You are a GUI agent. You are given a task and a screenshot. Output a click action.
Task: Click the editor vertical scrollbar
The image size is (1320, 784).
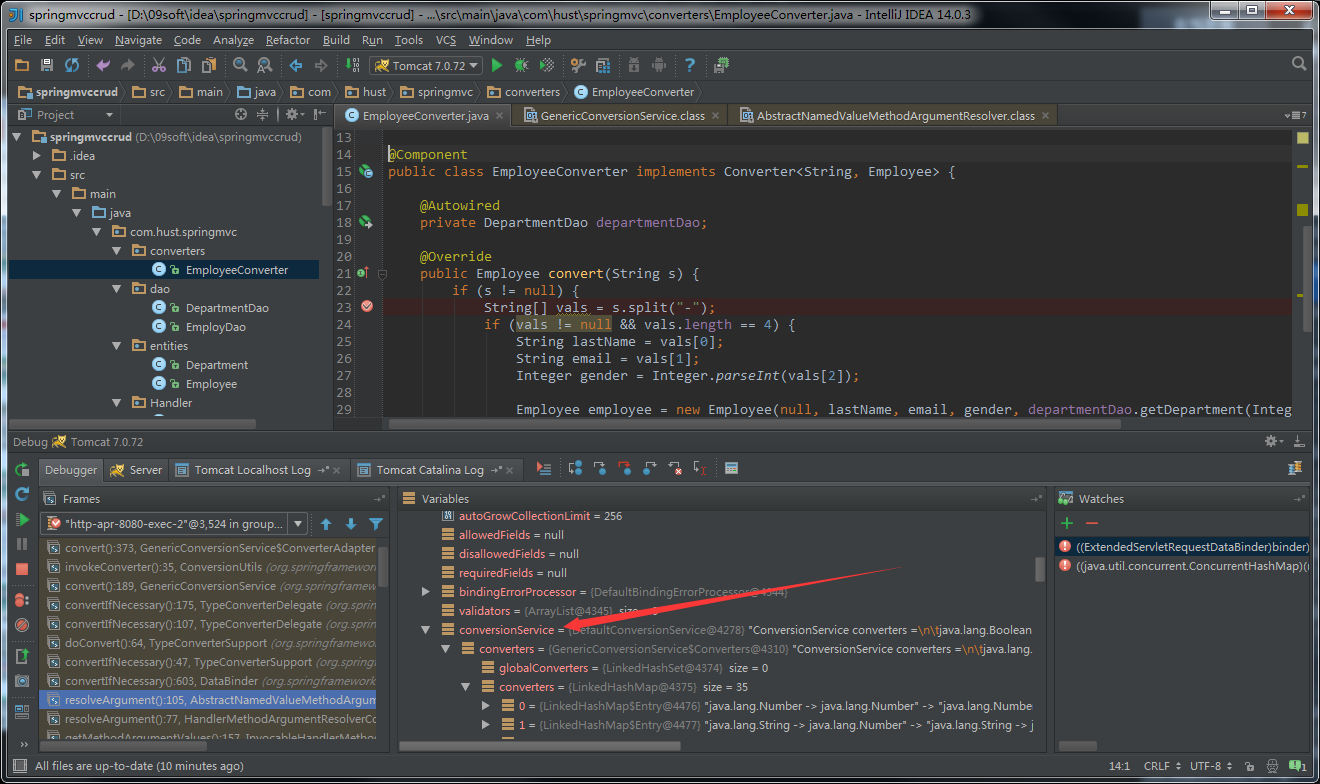point(1307,279)
